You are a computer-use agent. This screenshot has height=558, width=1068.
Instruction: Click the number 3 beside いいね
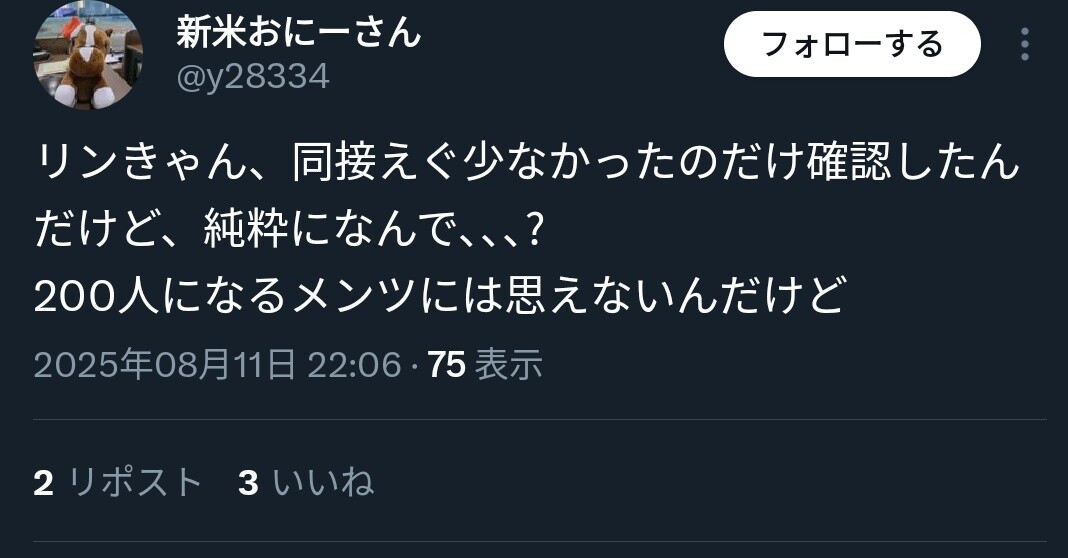tap(249, 482)
